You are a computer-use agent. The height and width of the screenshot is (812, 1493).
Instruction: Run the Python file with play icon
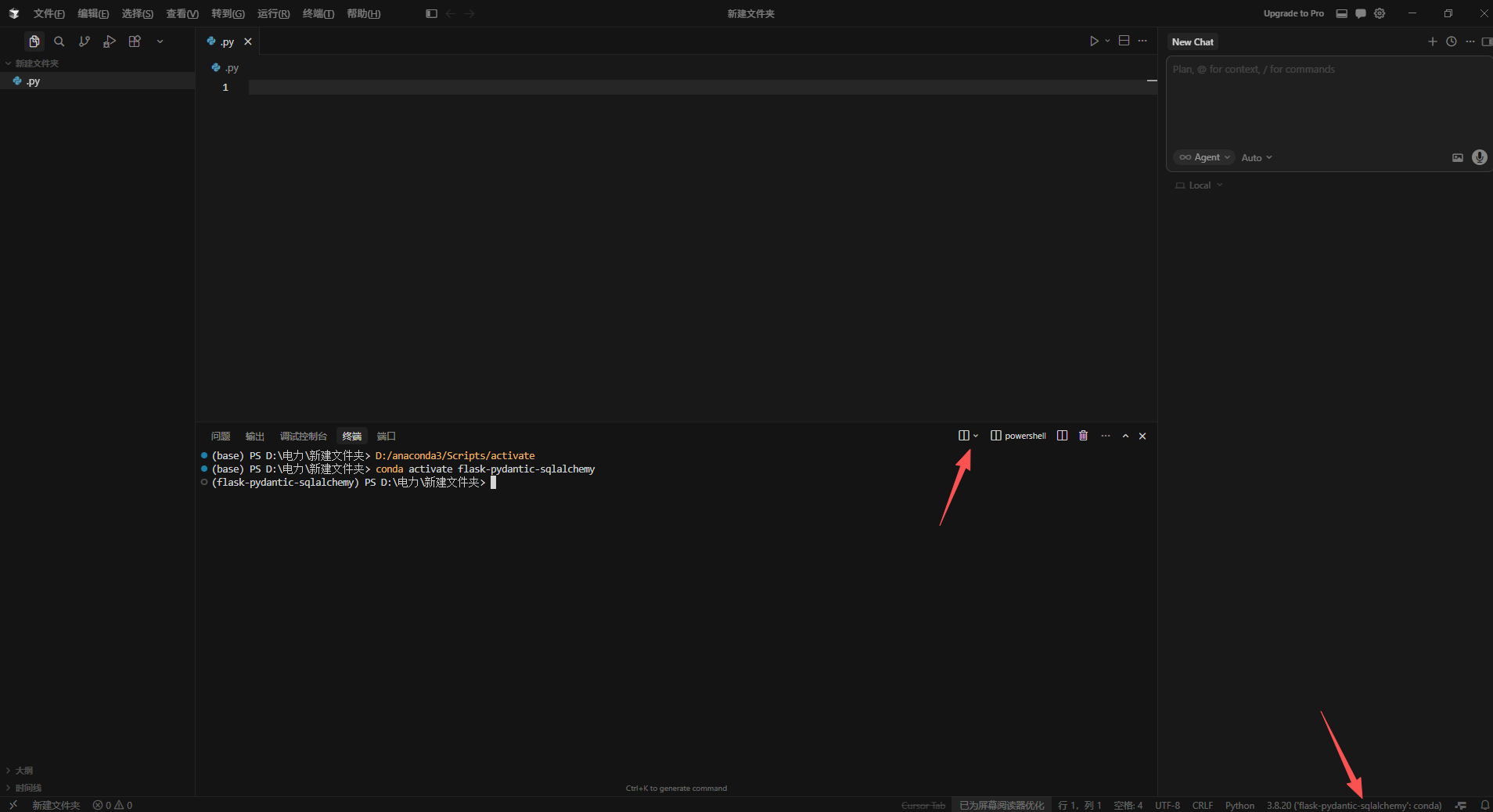pyautogui.click(x=1094, y=41)
